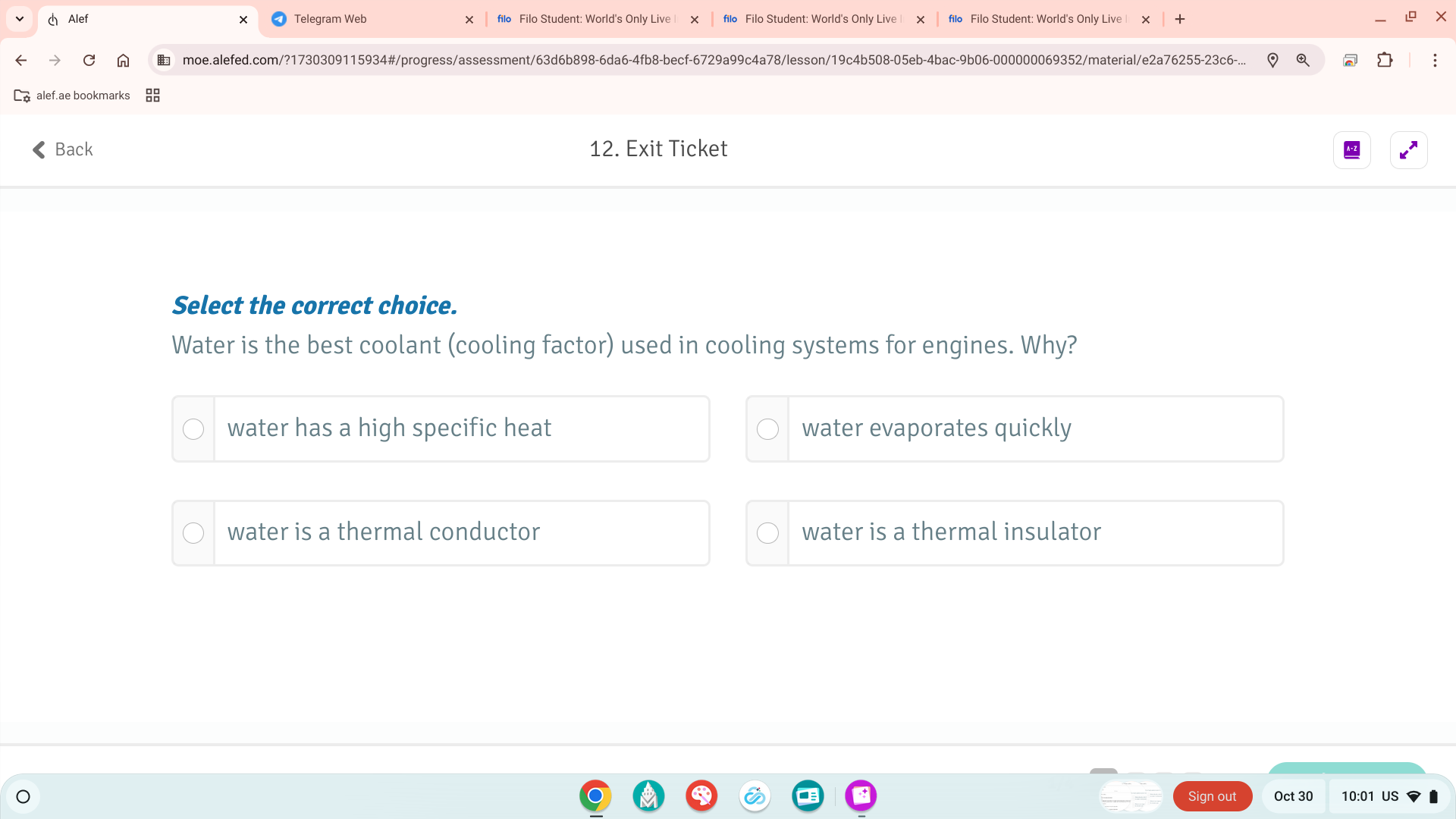Switch to the first Filo Student tab

click(591, 19)
